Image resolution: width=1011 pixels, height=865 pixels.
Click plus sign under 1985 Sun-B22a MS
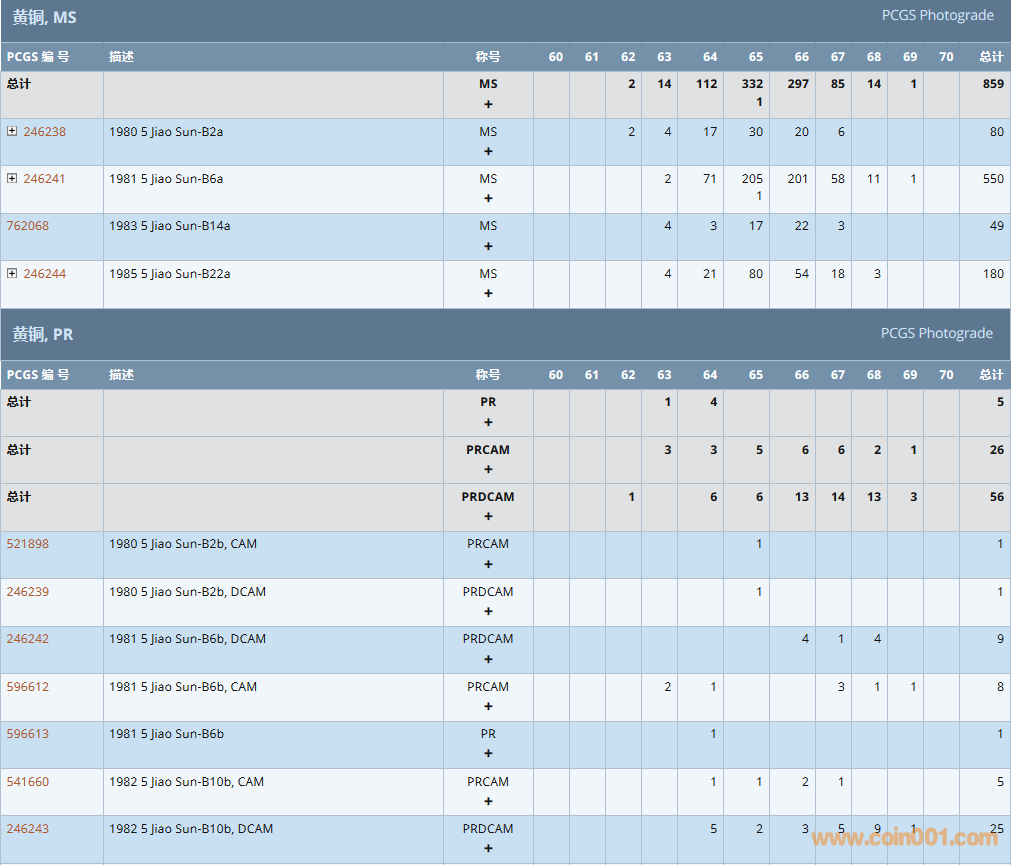(488, 294)
